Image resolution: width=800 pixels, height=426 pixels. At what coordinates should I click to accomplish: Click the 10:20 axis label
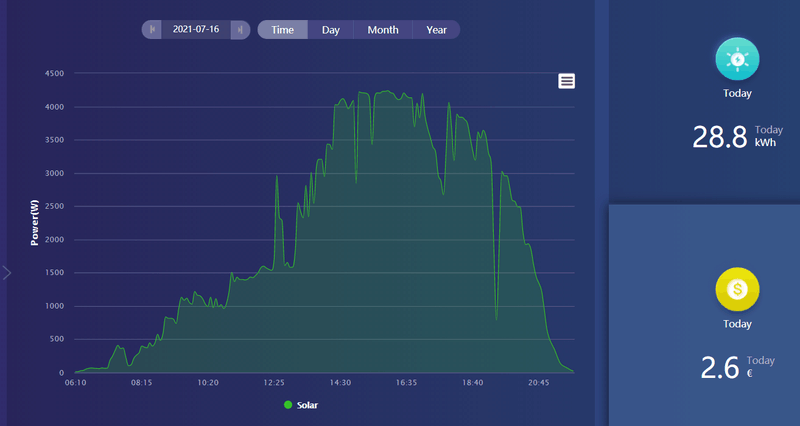point(208,383)
